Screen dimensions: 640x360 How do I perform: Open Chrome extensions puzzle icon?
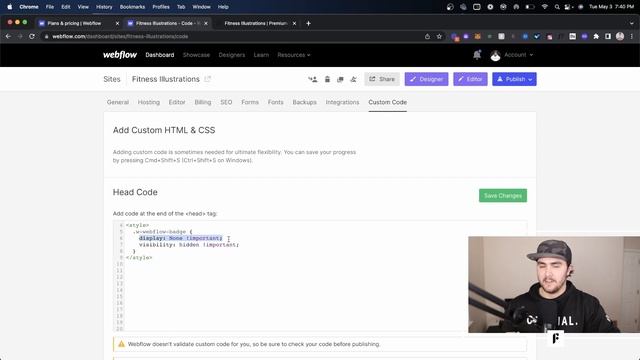(596, 36)
